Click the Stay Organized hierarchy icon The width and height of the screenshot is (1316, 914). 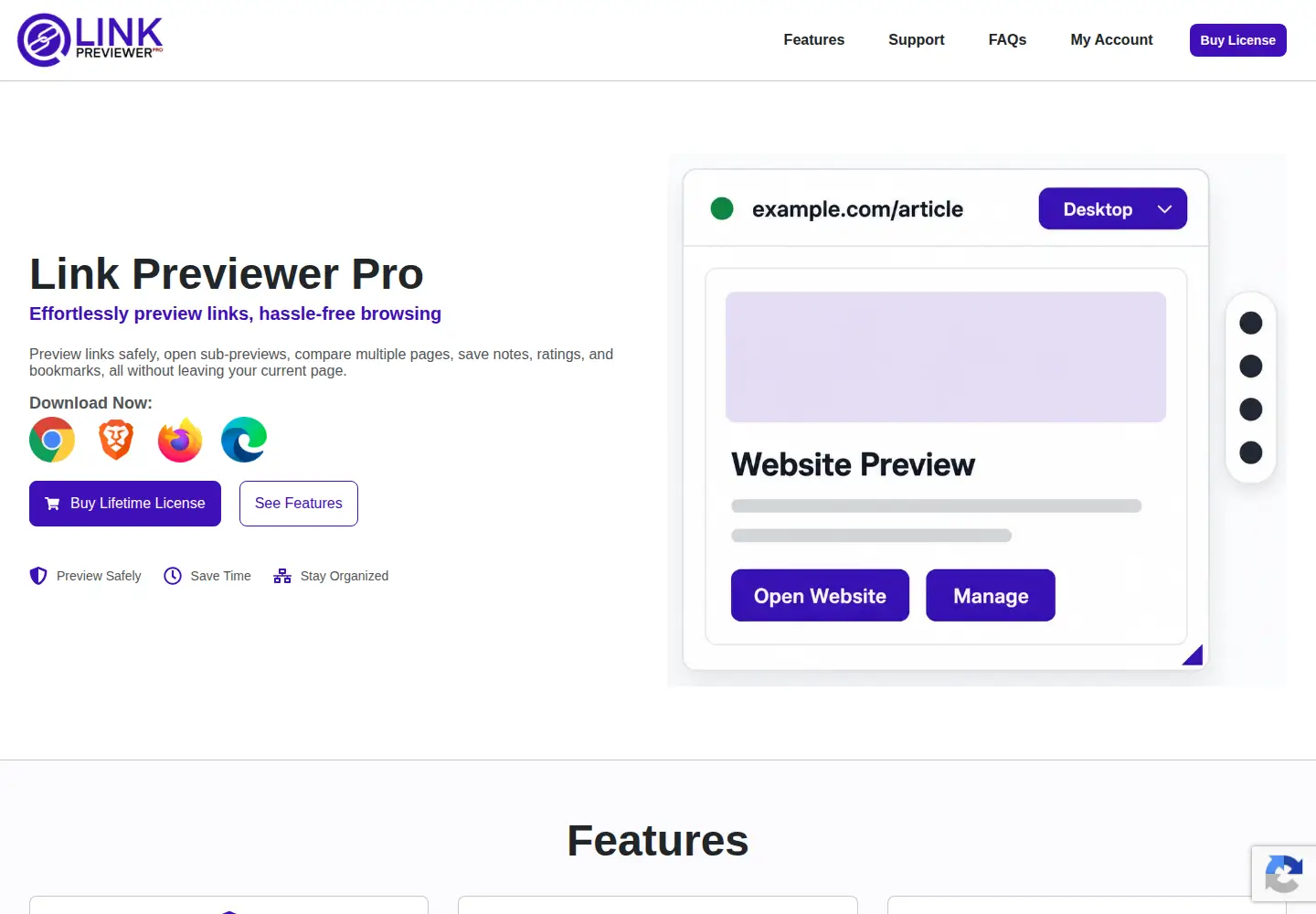pos(282,576)
